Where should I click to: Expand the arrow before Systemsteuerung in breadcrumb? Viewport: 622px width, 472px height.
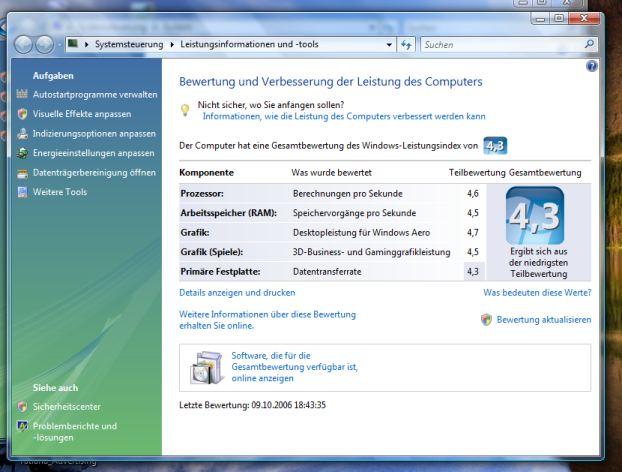coord(86,44)
